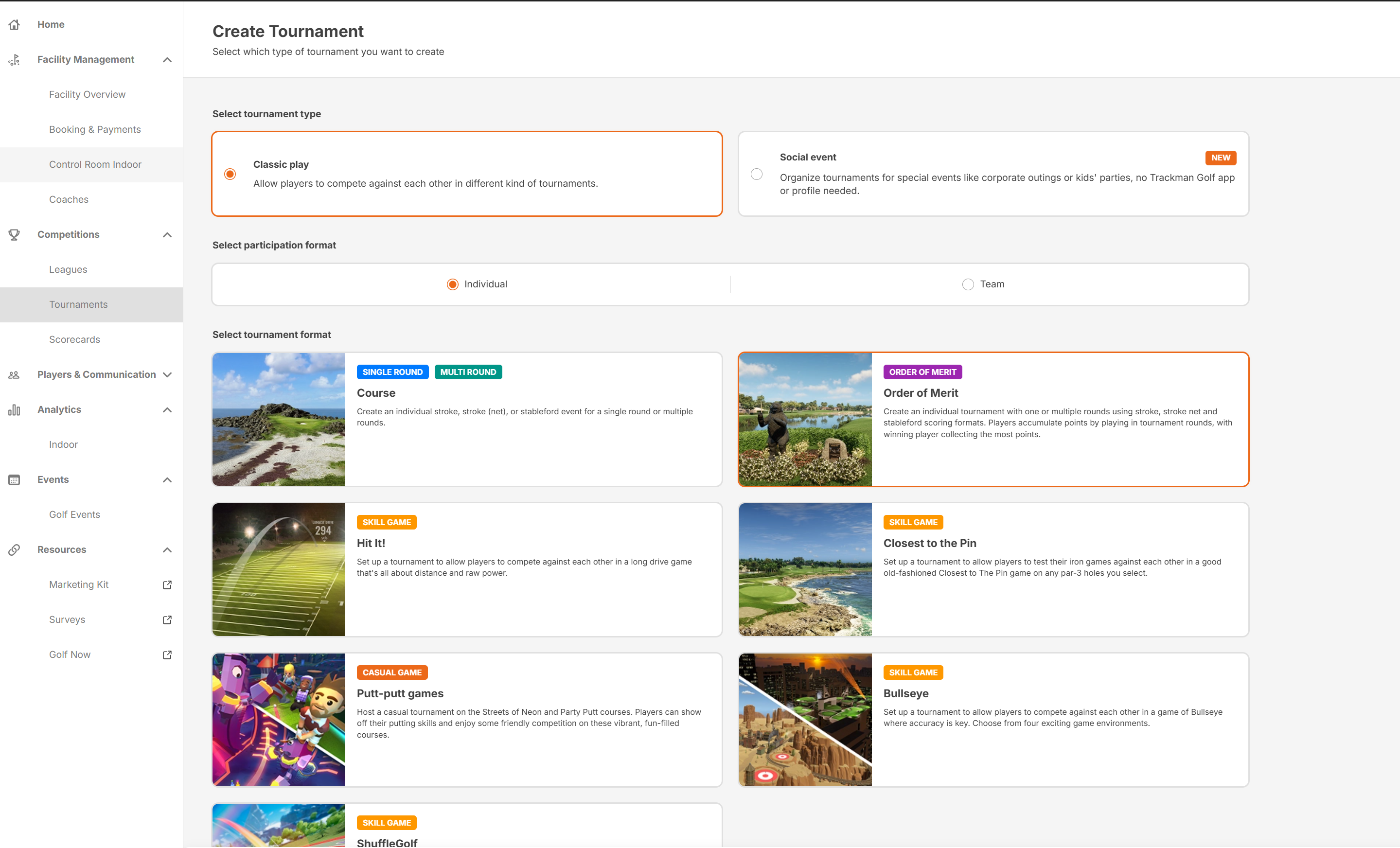Click the Resources link icon
This screenshot has width=1400, height=848.
pyautogui.click(x=14, y=550)
